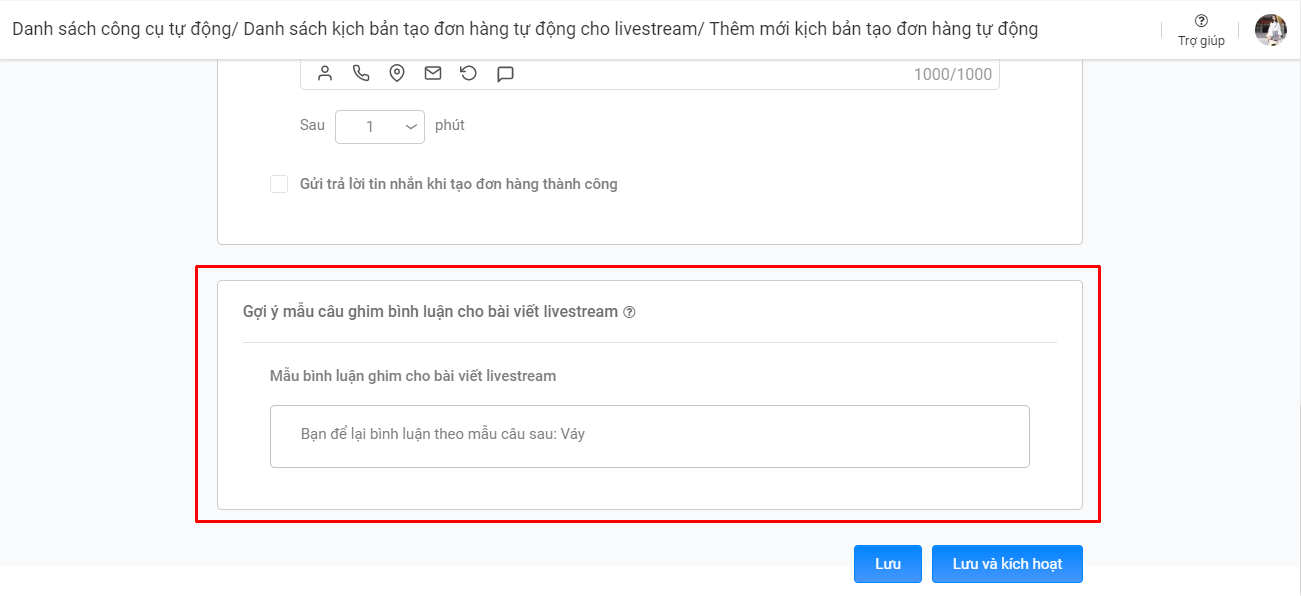Click the Lưu và kích hoạt button
This screenshot has width=1301, height=596.
point(1007,563)
